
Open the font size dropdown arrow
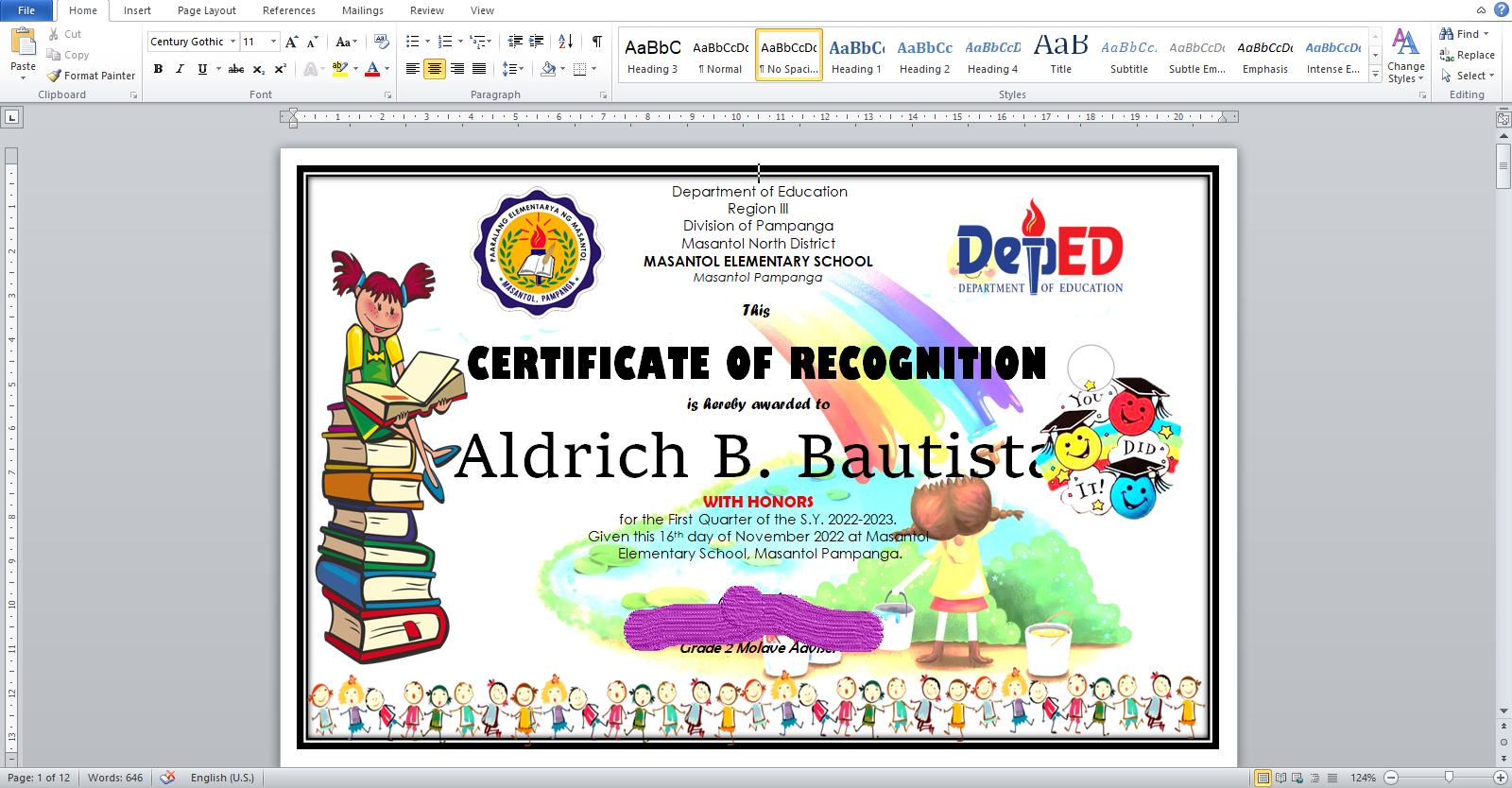pos(274,42)
